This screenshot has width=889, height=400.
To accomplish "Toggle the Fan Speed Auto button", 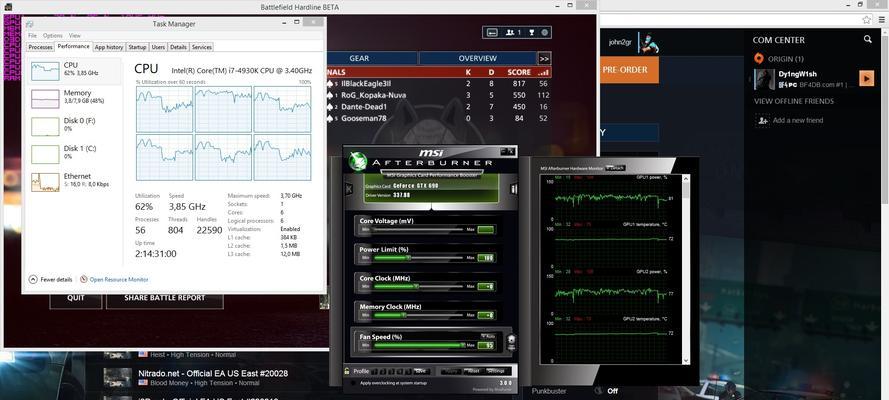I will tap(487, 337).
